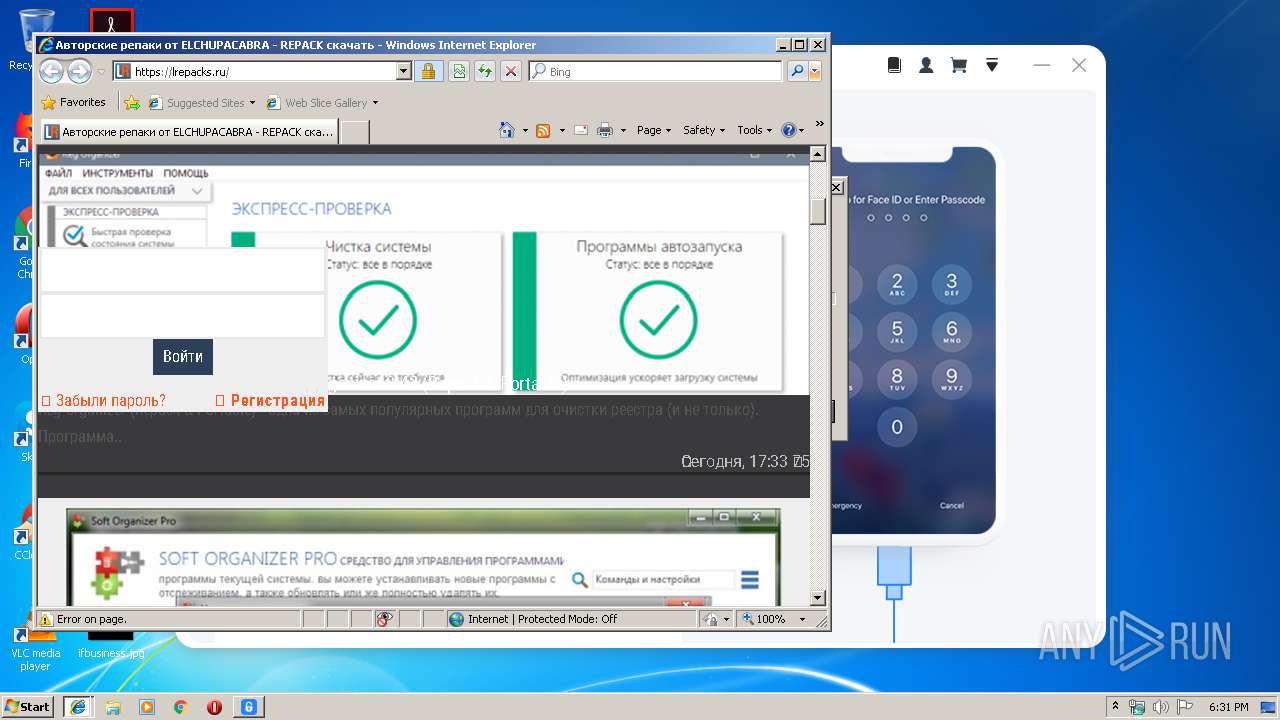Click the pop-up blocker status icon
This screenshot has width=1280, height=720.
coord(385,619)
